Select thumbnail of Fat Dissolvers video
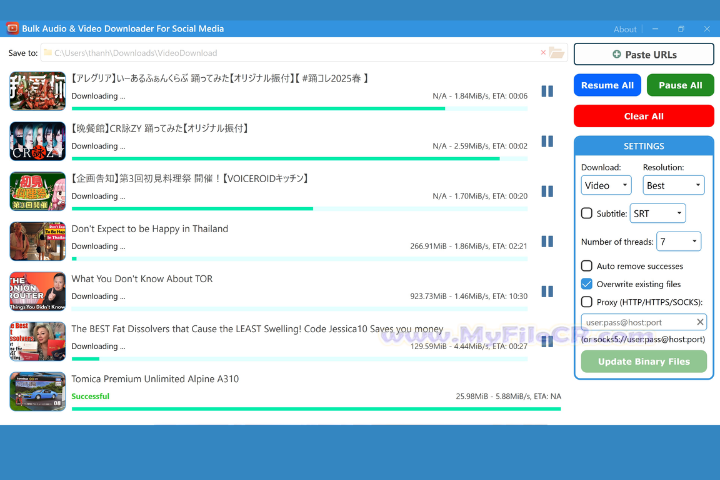This screenshot has height=480, width=720. [38, 341]
